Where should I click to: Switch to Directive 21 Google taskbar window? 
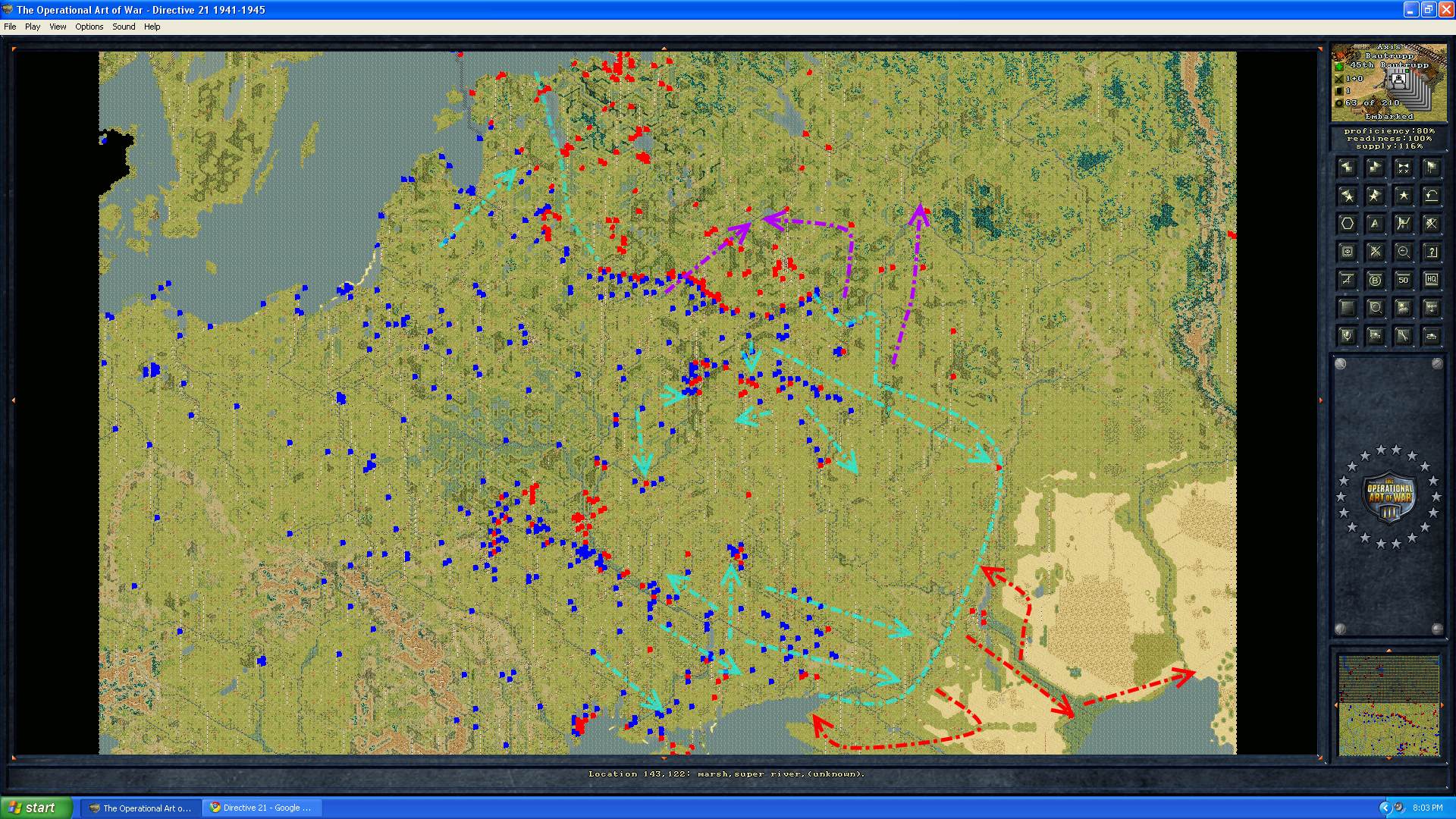(262, 808)
